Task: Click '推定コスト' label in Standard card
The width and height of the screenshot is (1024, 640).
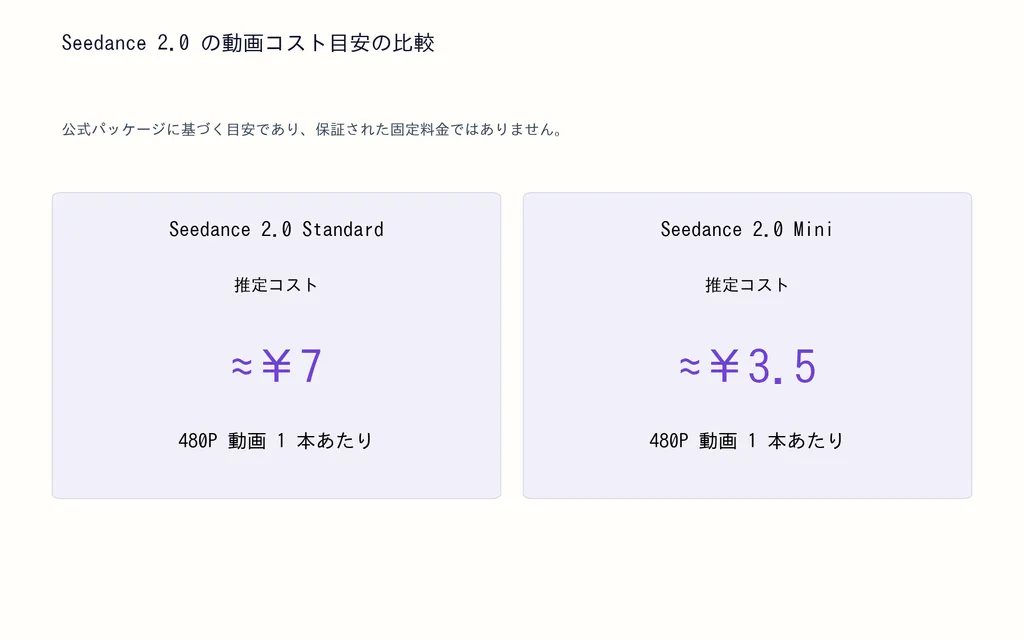Action: click(x=276, y=285)
